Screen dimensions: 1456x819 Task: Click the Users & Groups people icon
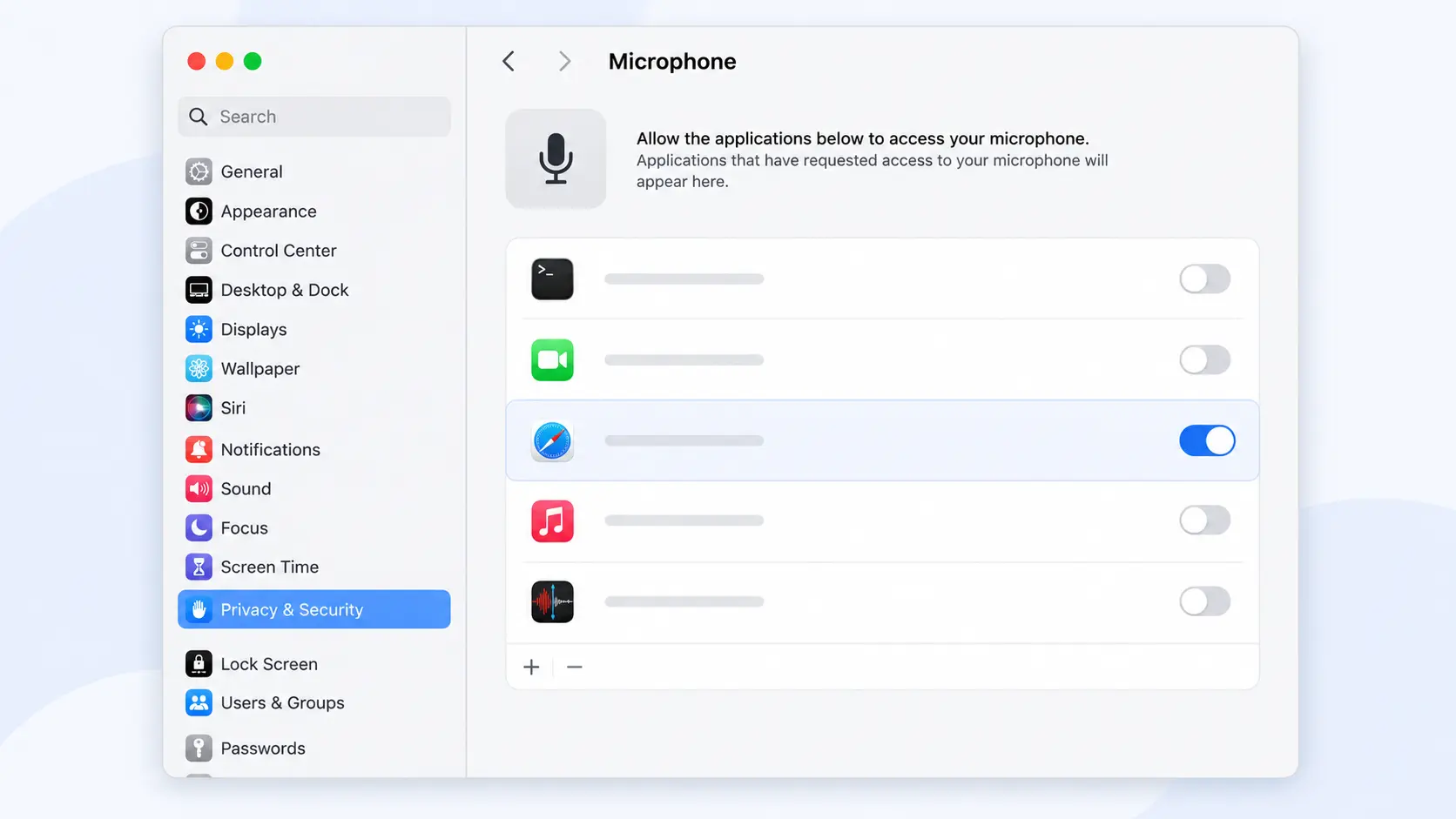tap(199, 702)
